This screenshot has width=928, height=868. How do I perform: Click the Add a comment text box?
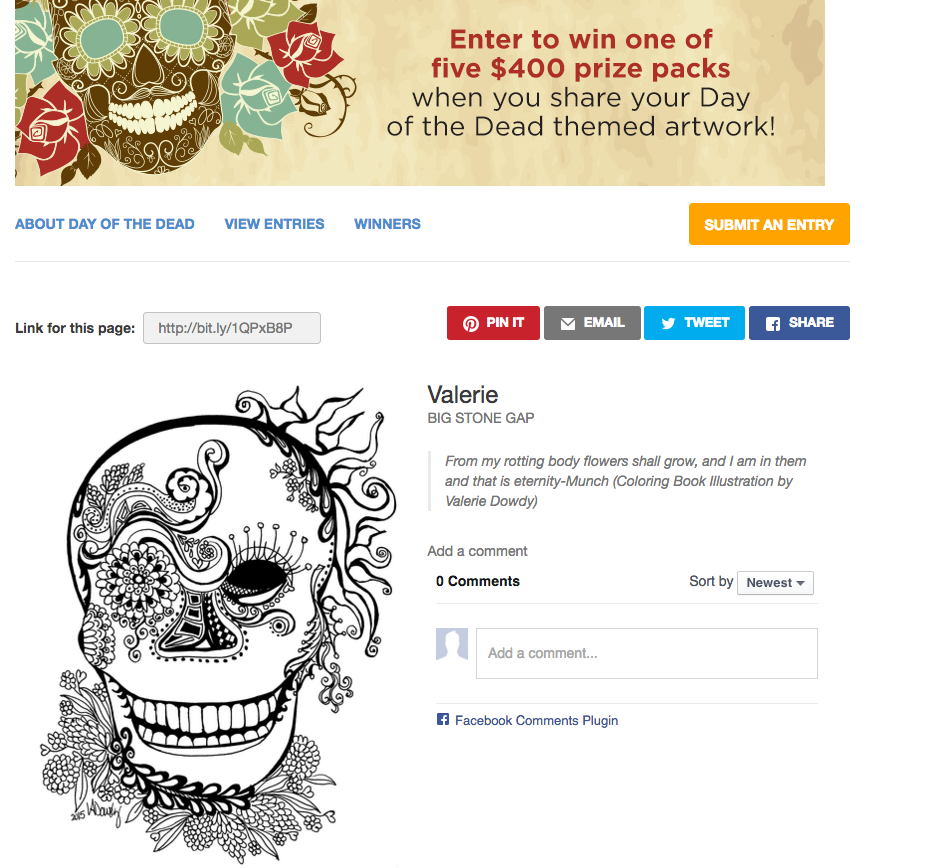coord(647,653)
